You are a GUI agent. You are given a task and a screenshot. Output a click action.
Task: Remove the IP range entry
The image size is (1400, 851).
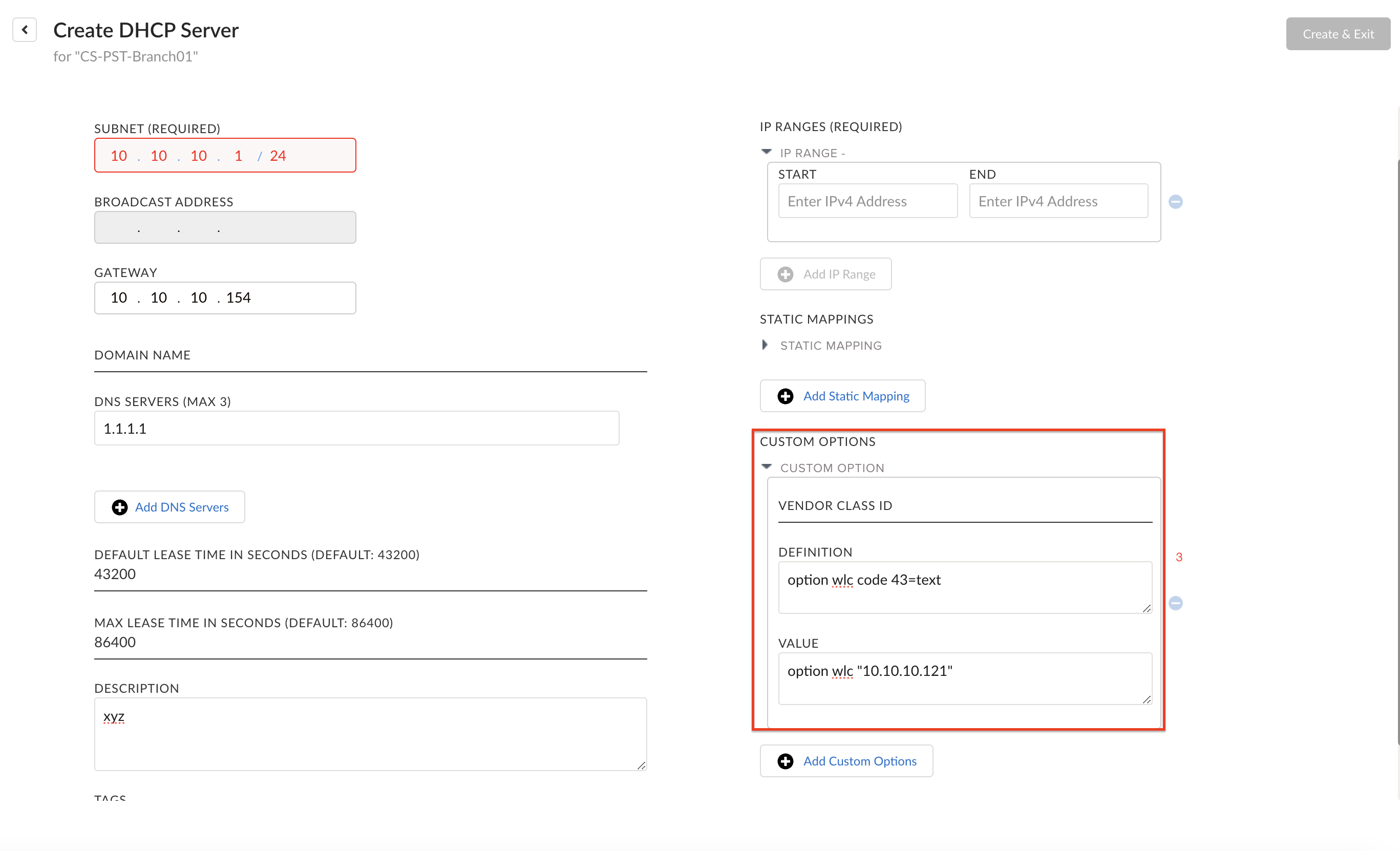(x=1175, y=202)
